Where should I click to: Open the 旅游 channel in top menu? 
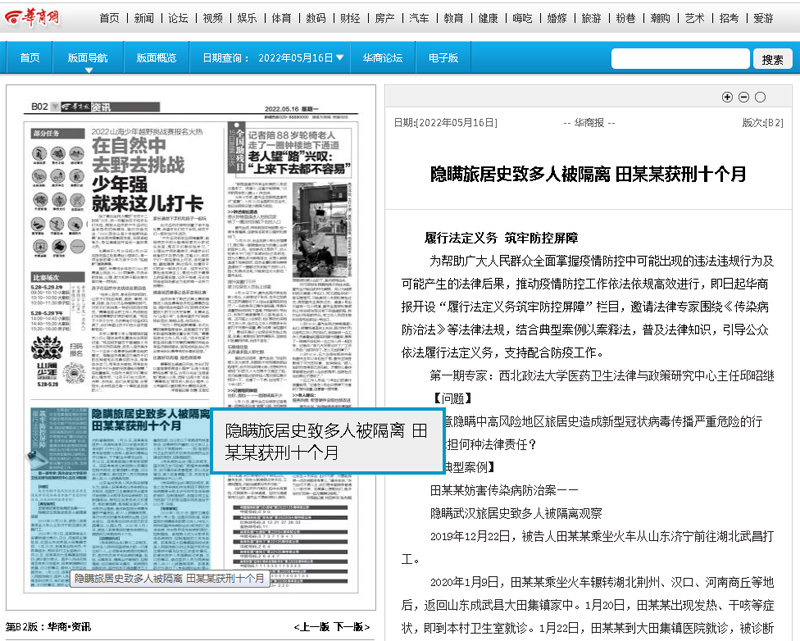(591, 18)
